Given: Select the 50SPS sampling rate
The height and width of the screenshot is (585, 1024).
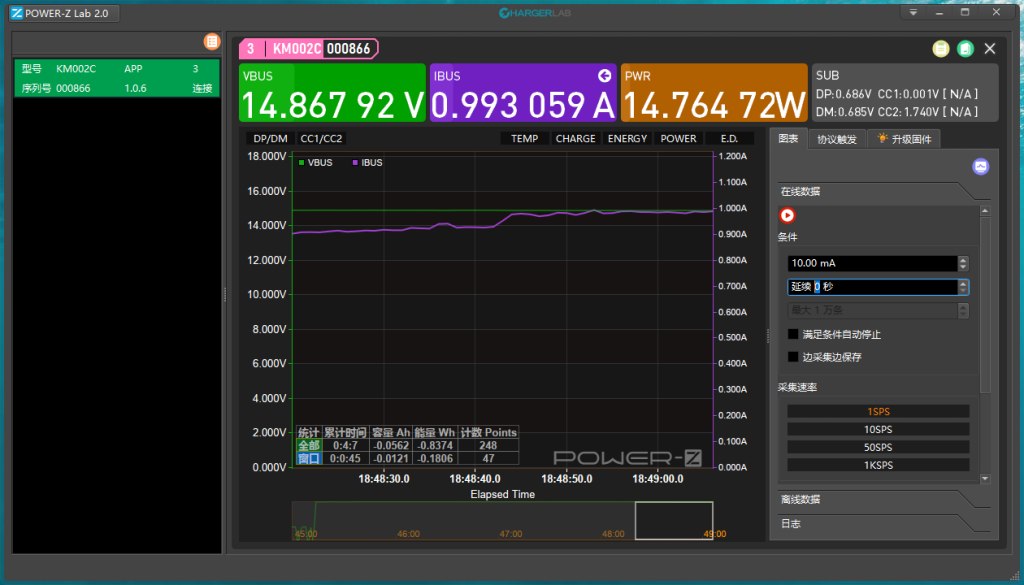Looking at the screenshot, I should (878, 447).
